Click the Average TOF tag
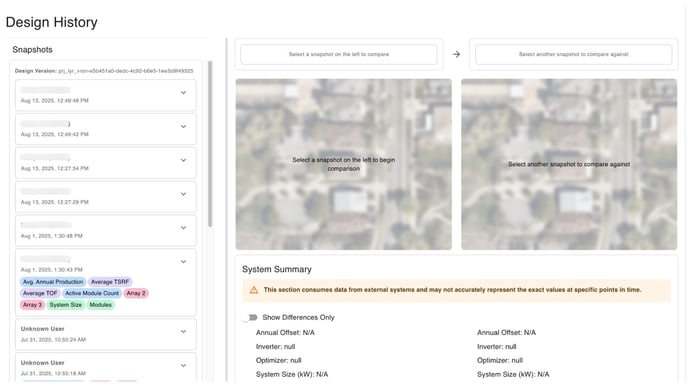Image resolution: width=688 pixels, height=387 pixels. click(x=40, y=293)
